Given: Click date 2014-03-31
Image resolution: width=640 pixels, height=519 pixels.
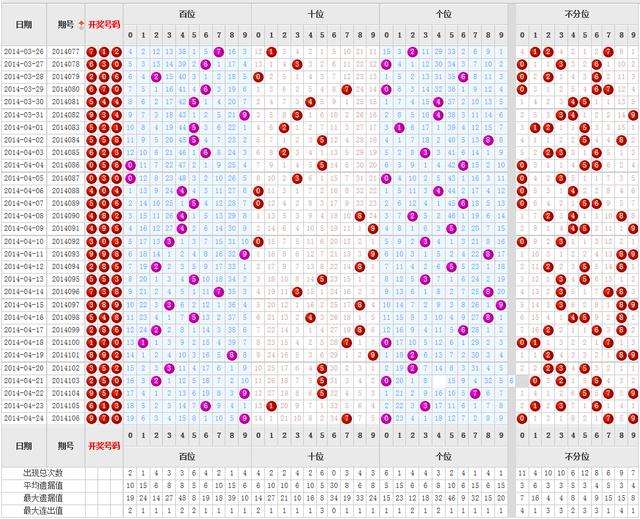Looking at the screenshot, I should (x=24, y=115).
